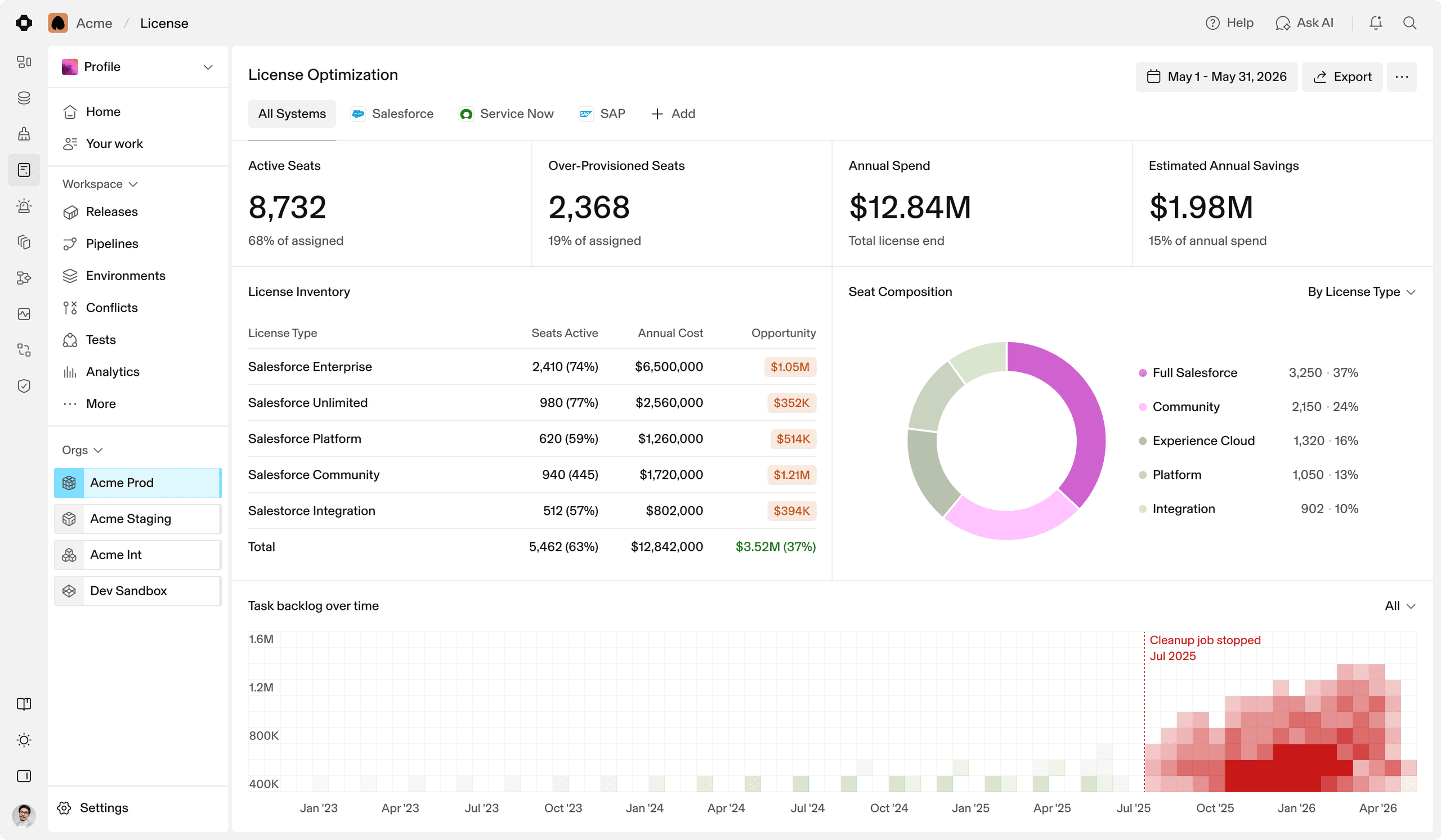Click the Help button
1441x840 pixels.
(1229, 23)
